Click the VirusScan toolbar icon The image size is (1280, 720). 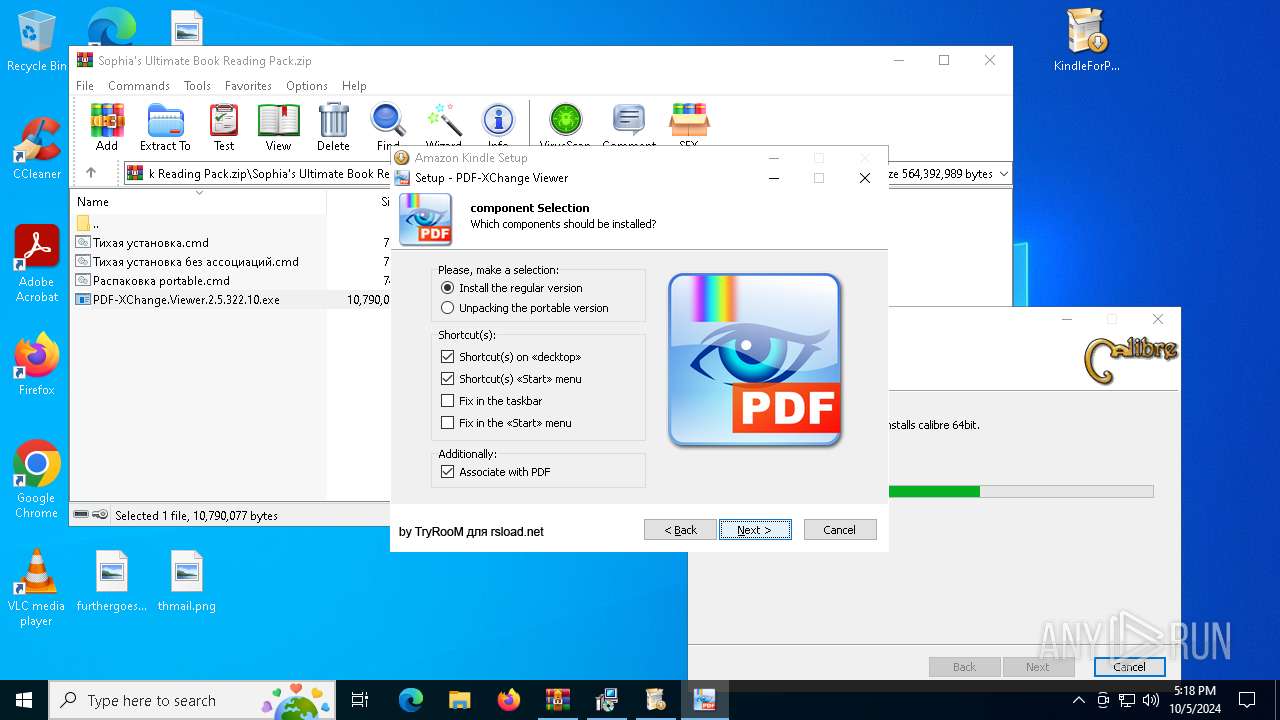pyautogui.click(x=565, y=127)
